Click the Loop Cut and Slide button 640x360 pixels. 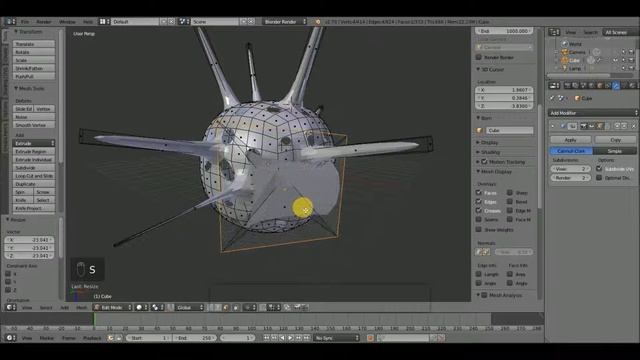(33, 176)
